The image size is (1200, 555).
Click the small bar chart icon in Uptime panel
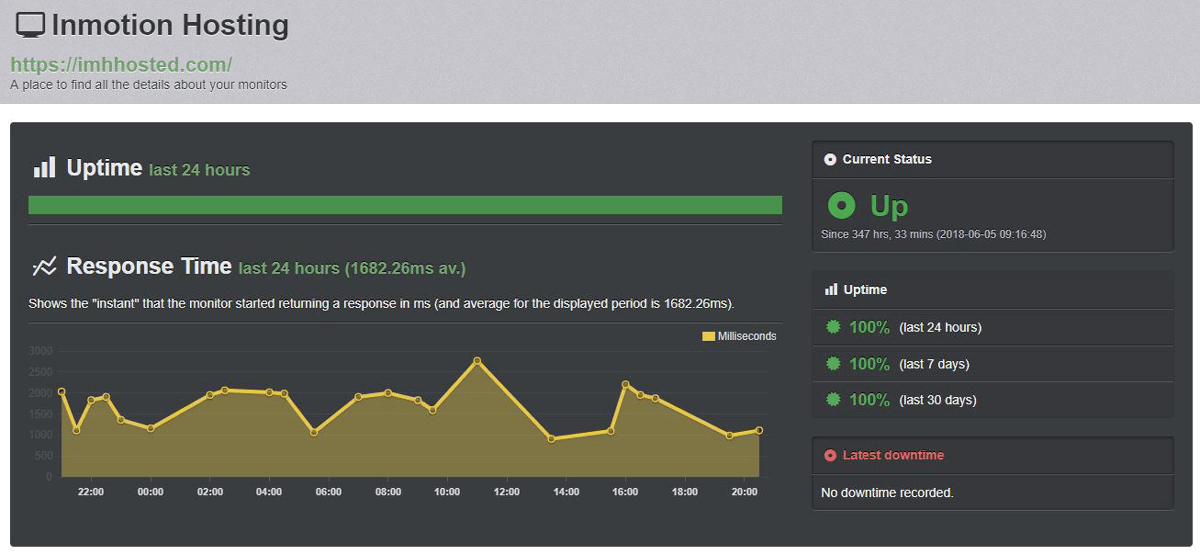tap(830, 289)
